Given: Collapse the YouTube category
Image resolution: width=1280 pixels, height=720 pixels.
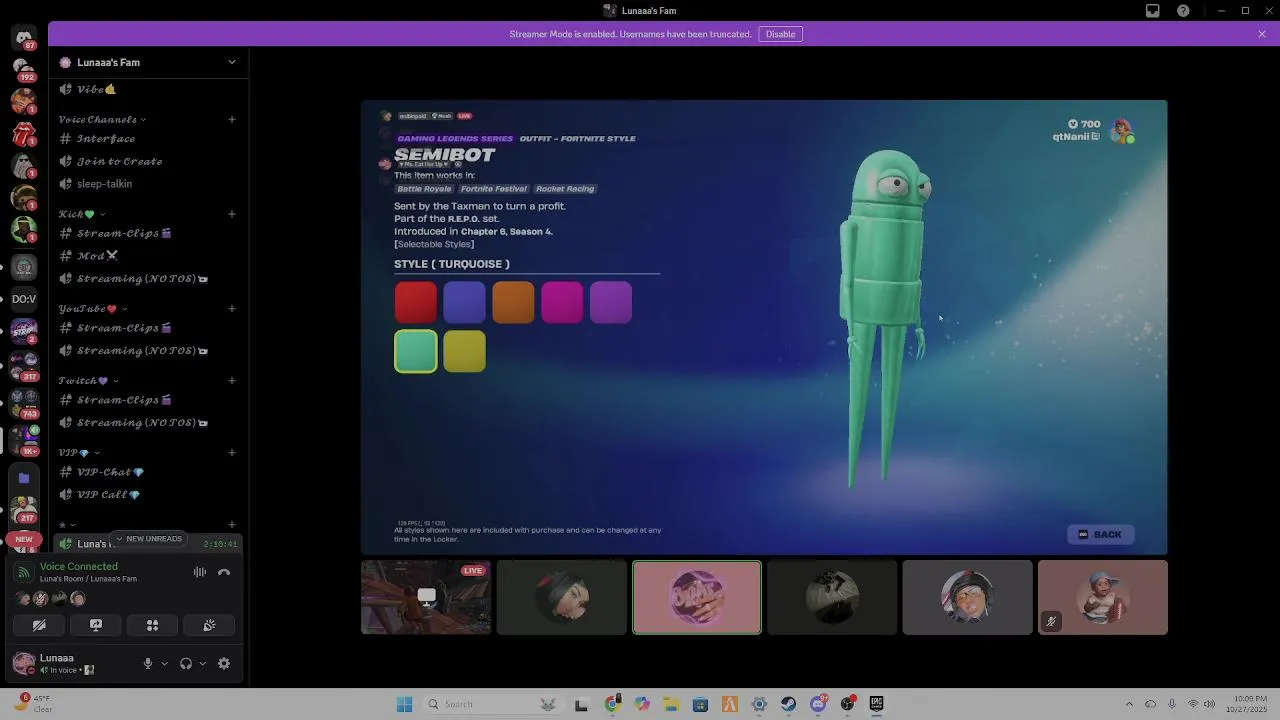Looking at the screenshot, I should (93, 309).
